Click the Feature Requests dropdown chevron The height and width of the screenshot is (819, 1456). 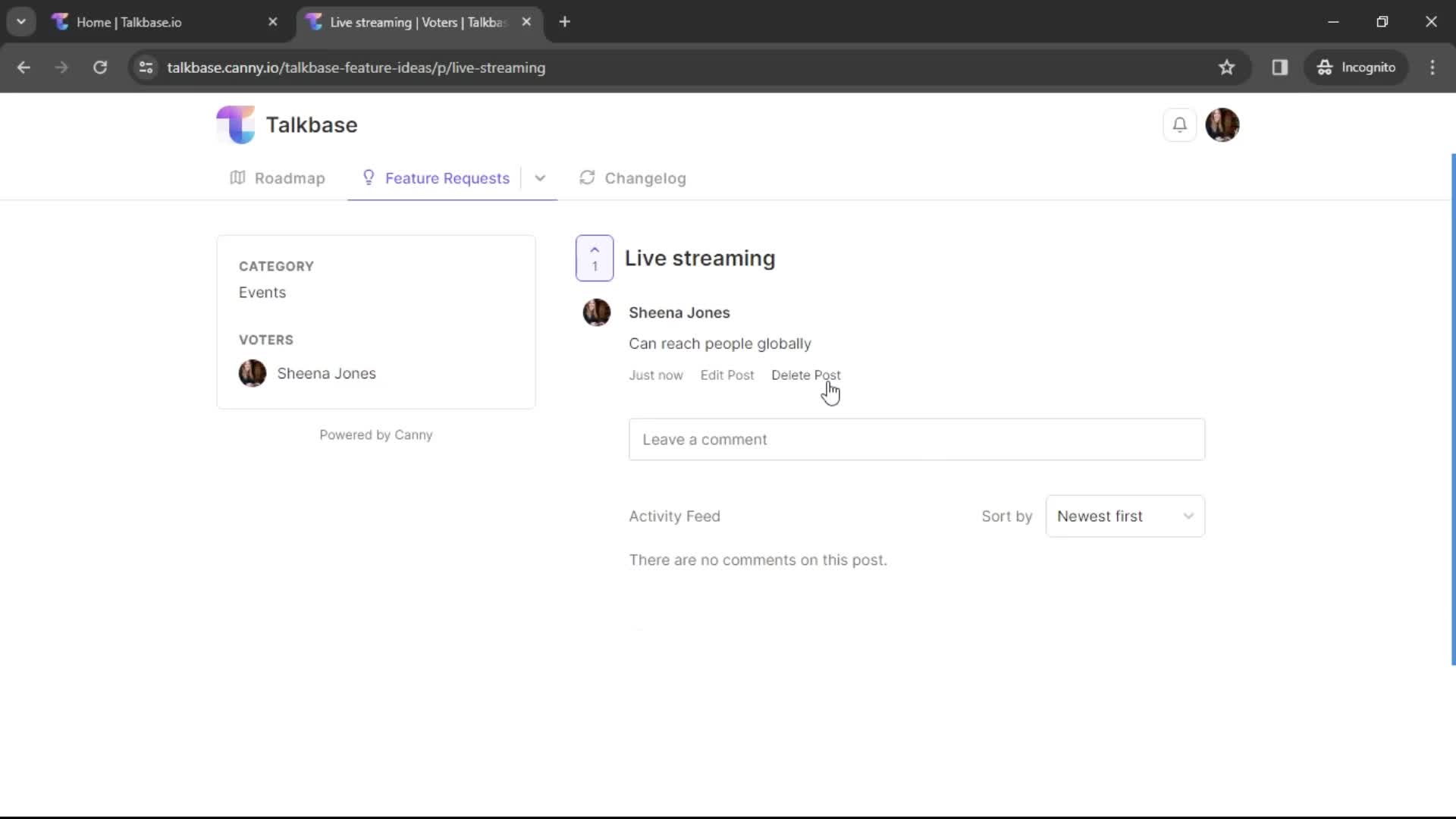click(540, 178)
